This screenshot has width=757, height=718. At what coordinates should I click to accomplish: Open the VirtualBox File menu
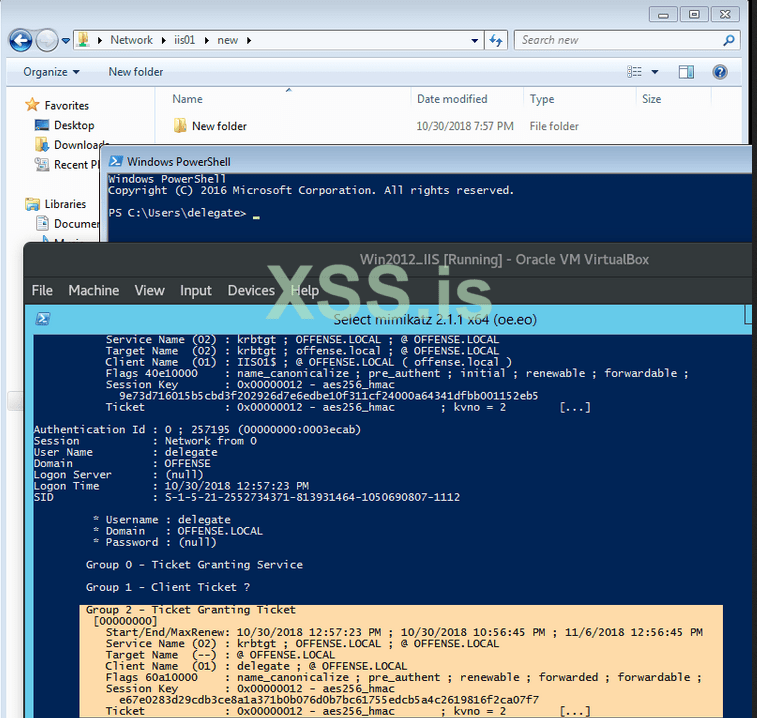(x=42, y=290)
